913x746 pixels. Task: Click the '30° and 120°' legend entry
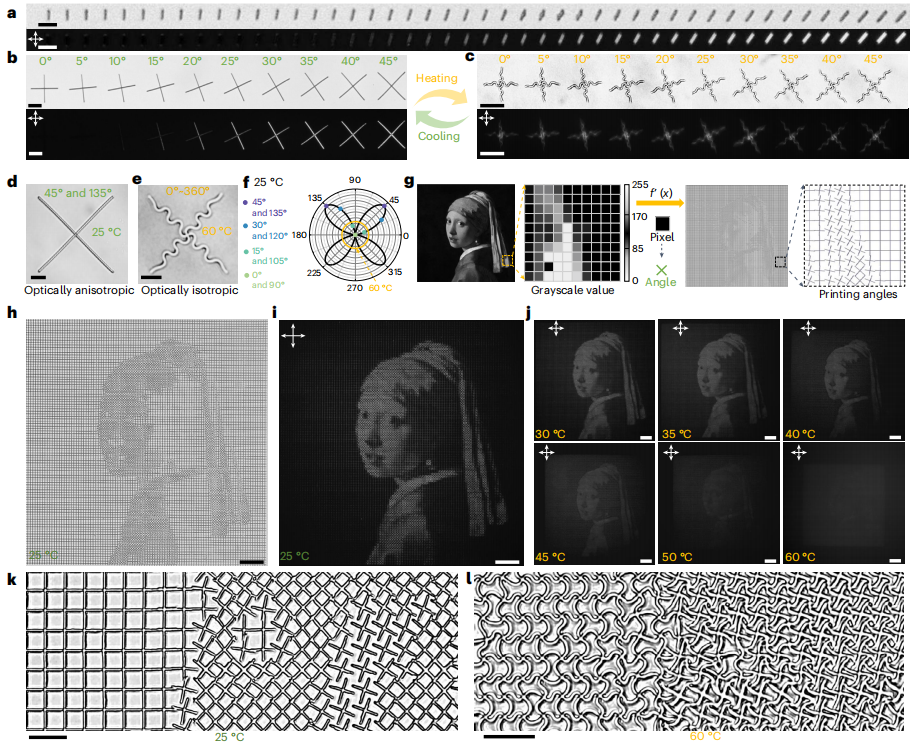(x=270, y=230)
